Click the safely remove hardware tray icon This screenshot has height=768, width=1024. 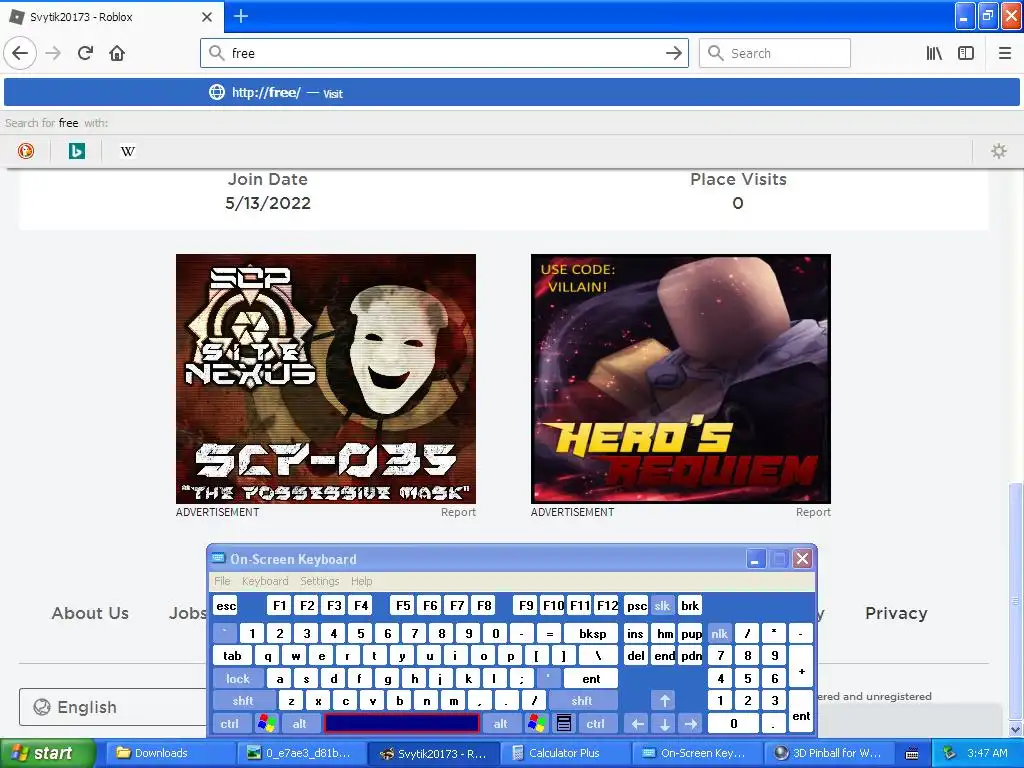(x=949, y=753)
